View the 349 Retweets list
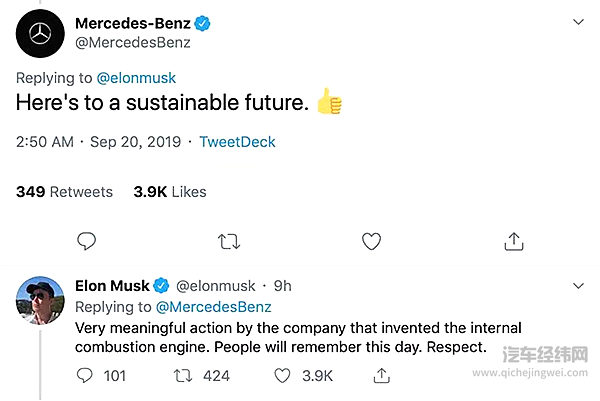This screenshot has width=600, height=401. click(64, 191)
